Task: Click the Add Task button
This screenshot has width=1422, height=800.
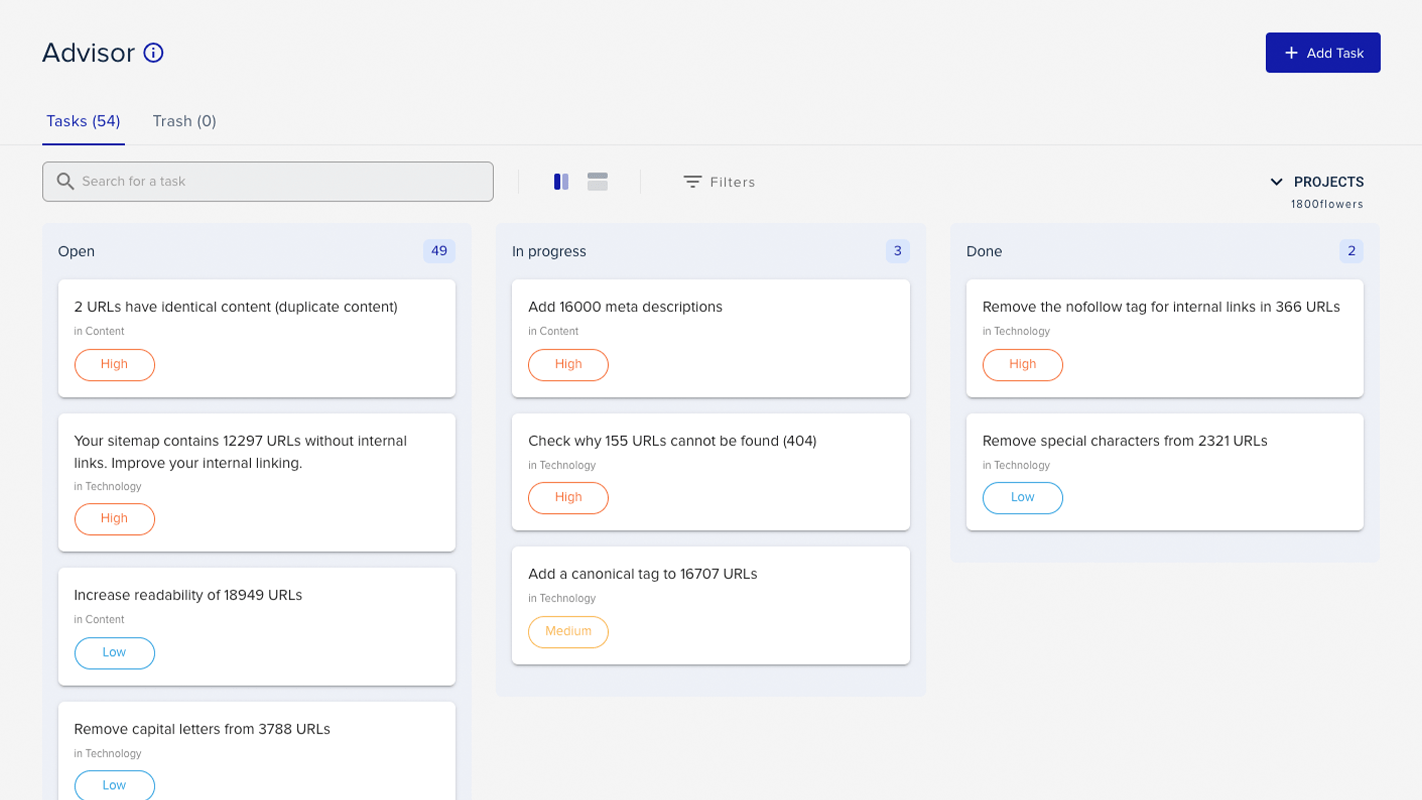Action: 1323,52
